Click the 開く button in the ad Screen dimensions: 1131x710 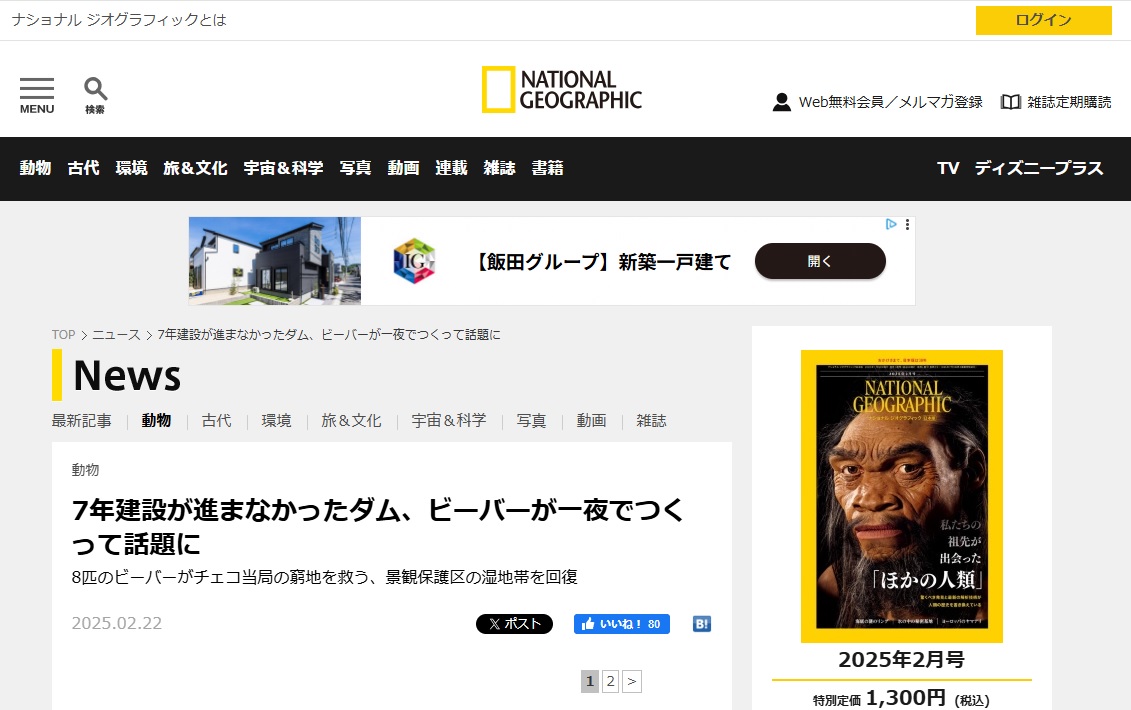(819, 261)
